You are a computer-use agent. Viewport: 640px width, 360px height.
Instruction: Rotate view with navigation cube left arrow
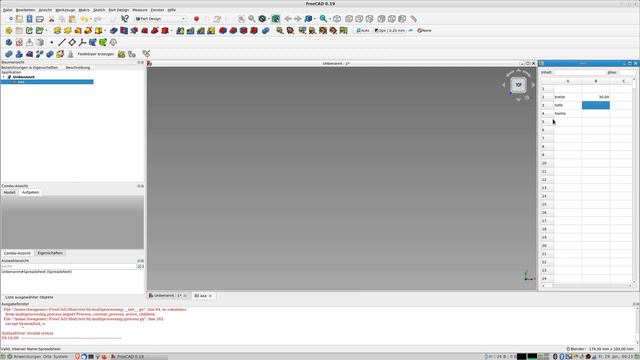pyautogui.click(x=504, y=85)
